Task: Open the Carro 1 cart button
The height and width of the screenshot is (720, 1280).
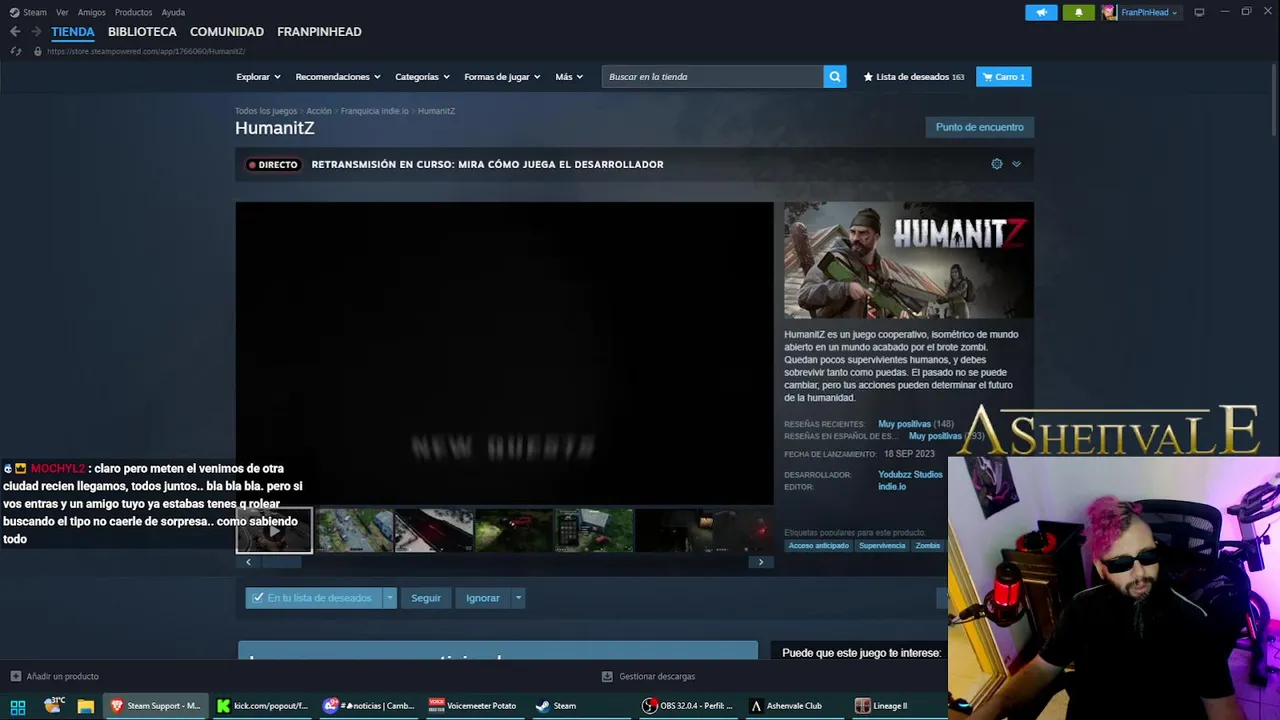Action: 1004,77
